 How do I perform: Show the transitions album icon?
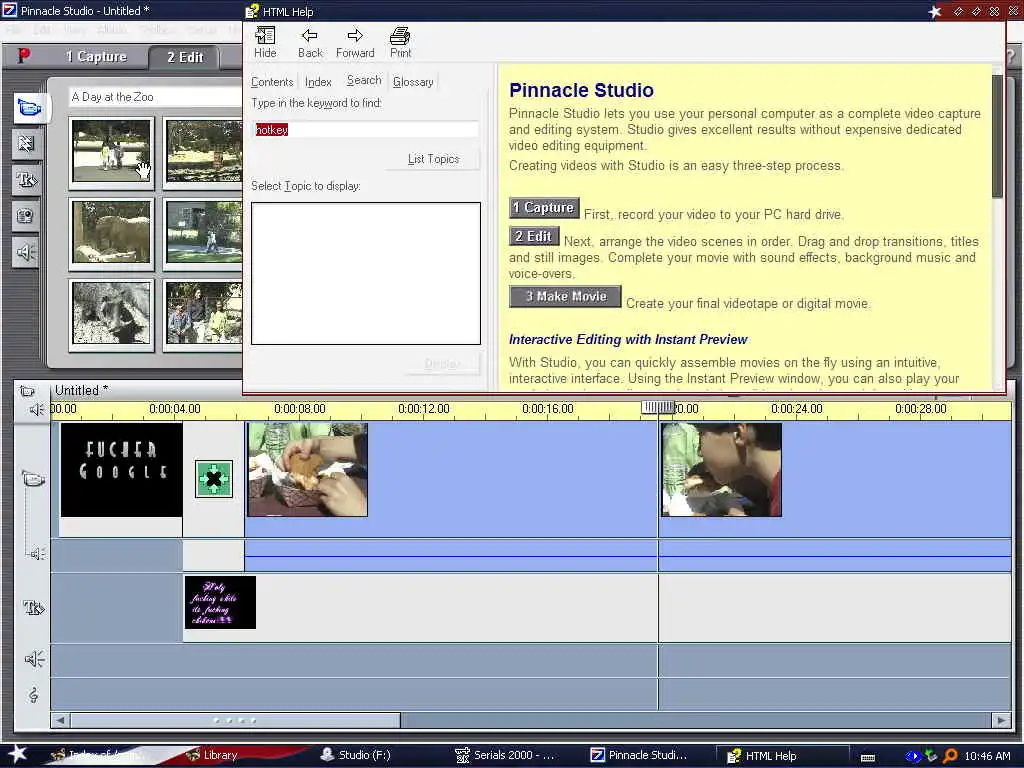(27, 144)
